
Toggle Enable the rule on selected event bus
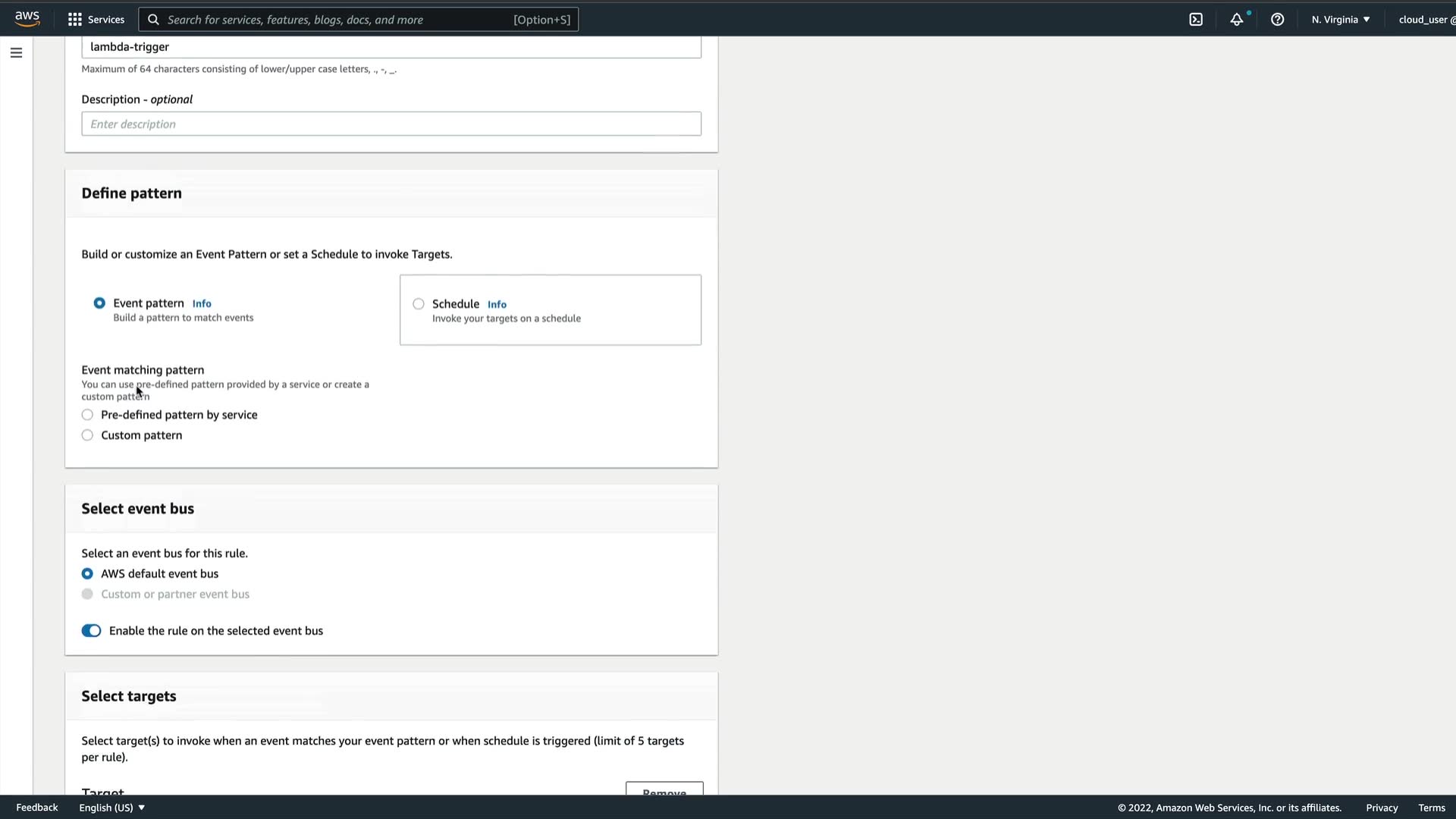[x=91, y=631]
